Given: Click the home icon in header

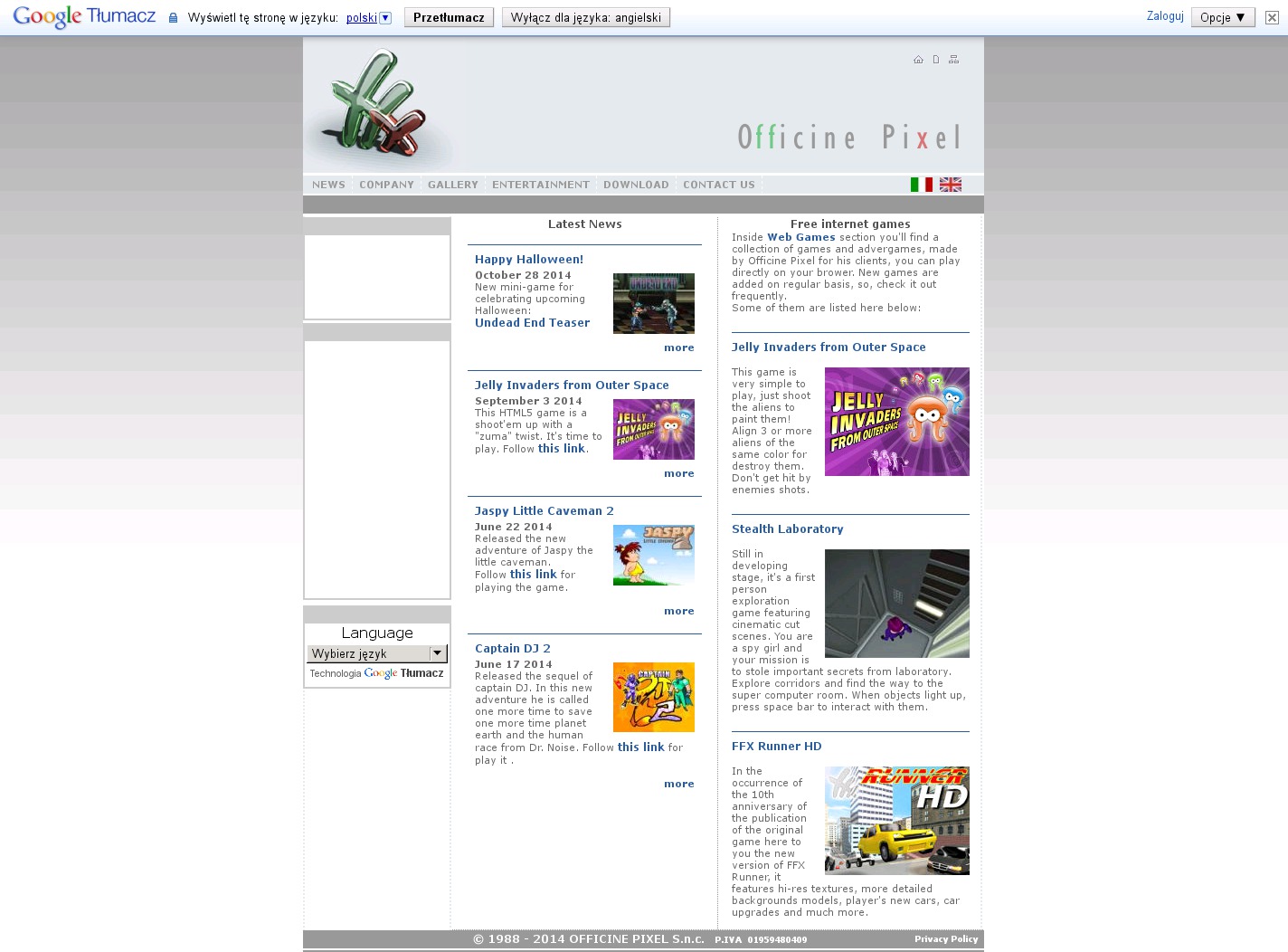Looking at the screenshot, I should [x=918, y=60].
